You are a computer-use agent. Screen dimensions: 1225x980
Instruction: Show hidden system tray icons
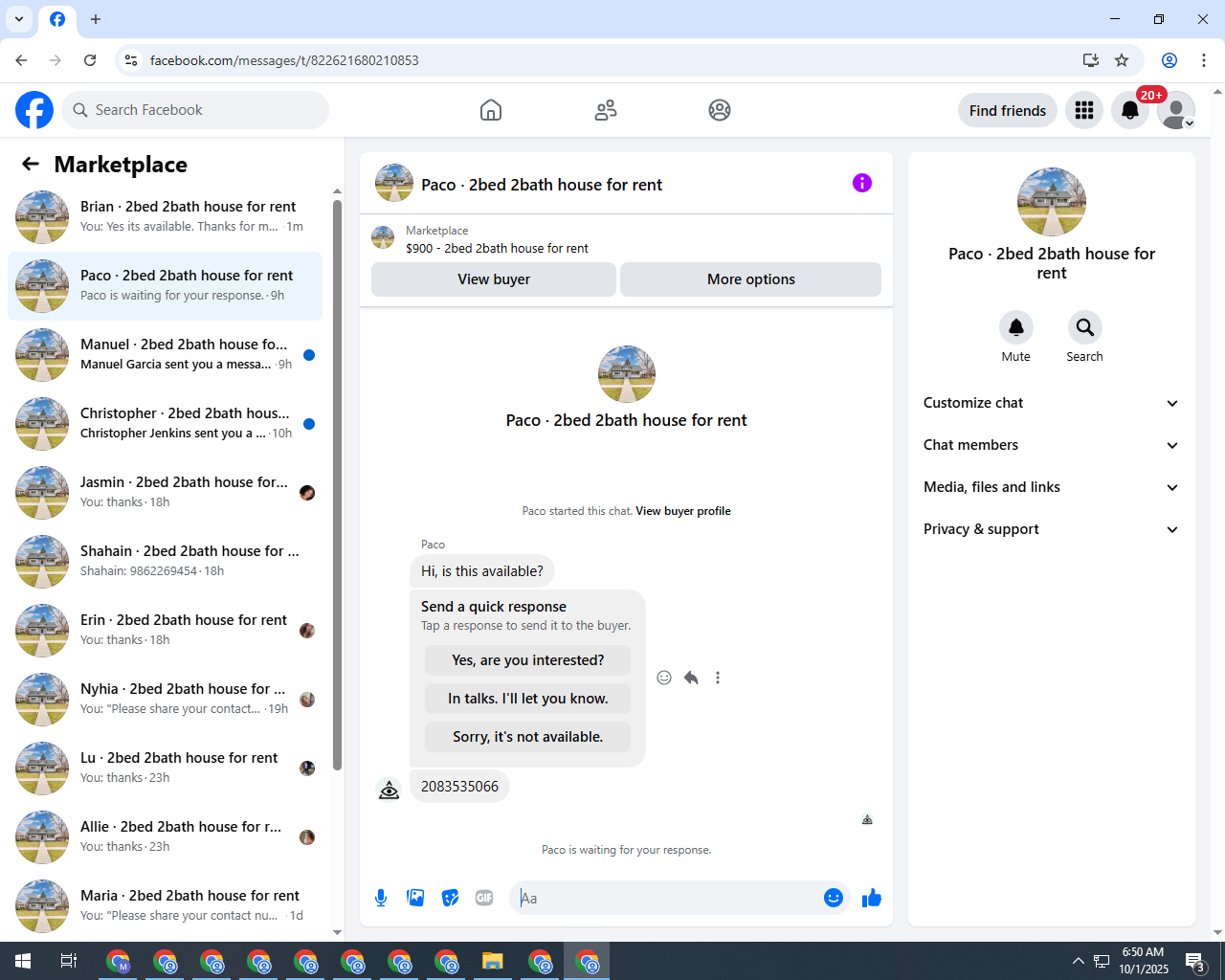coord(1078,961)
